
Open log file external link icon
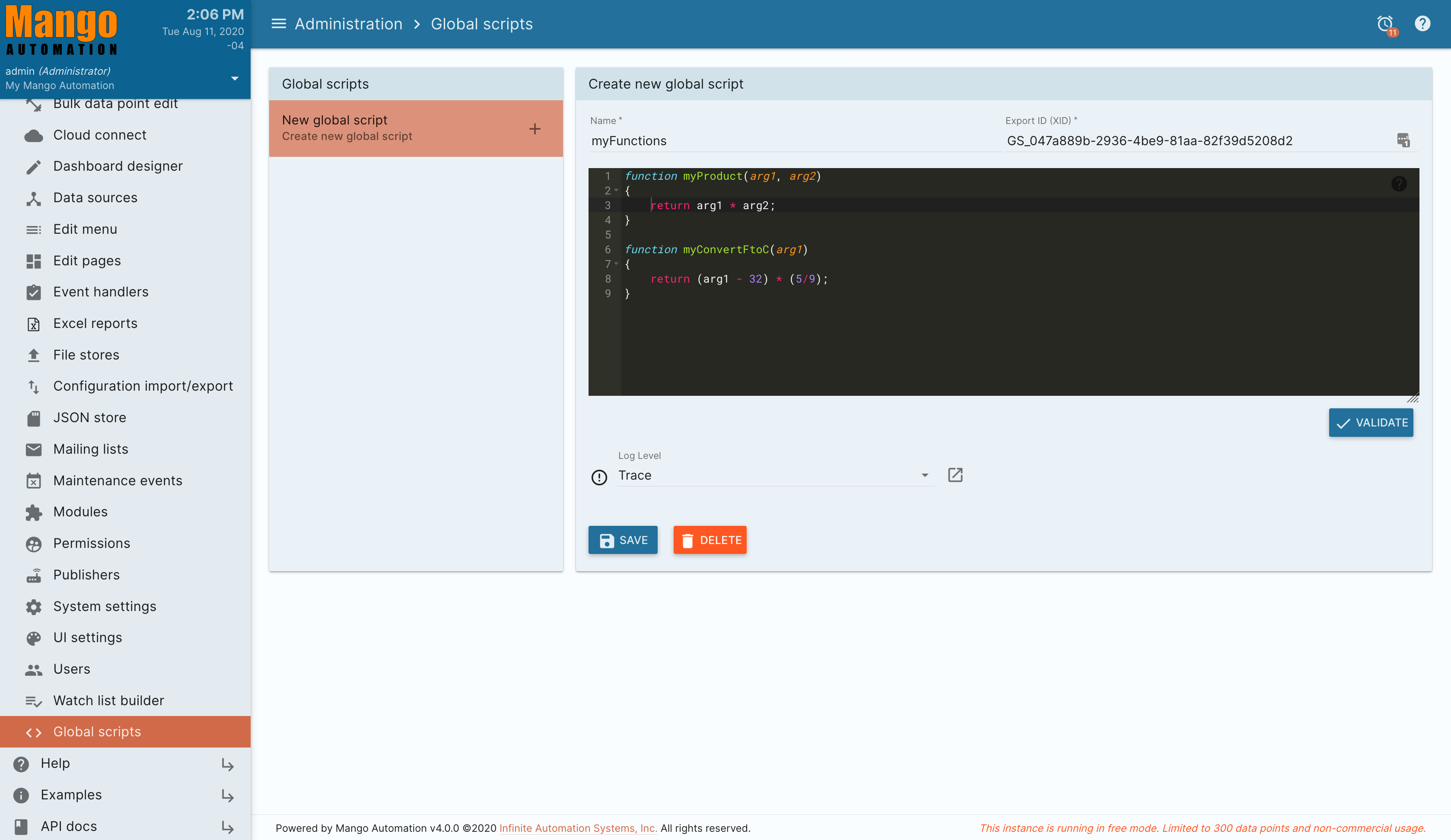tap(955, 475)
